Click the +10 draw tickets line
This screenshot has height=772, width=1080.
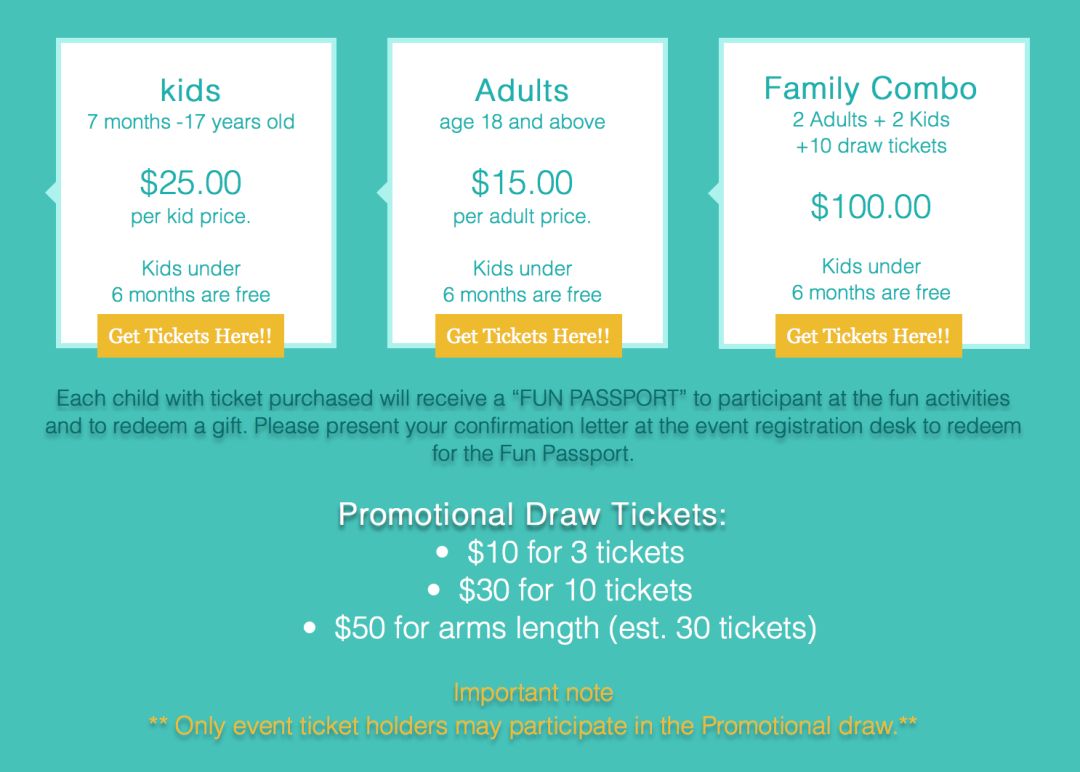[x=871, y=146]
